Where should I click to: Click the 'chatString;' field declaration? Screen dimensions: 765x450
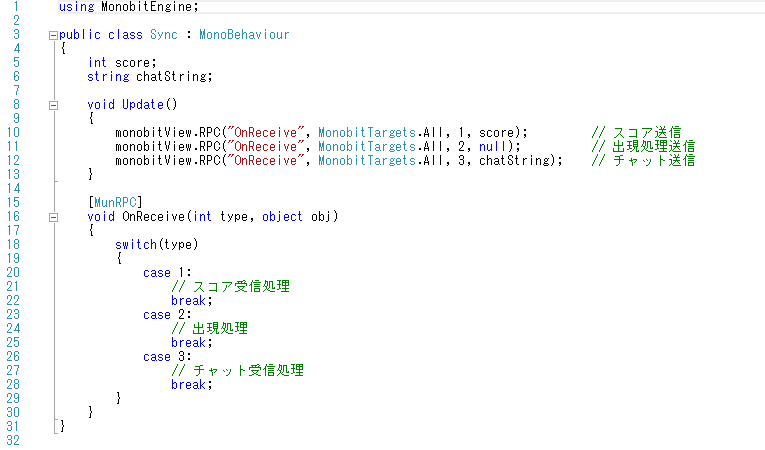[174, 77]
